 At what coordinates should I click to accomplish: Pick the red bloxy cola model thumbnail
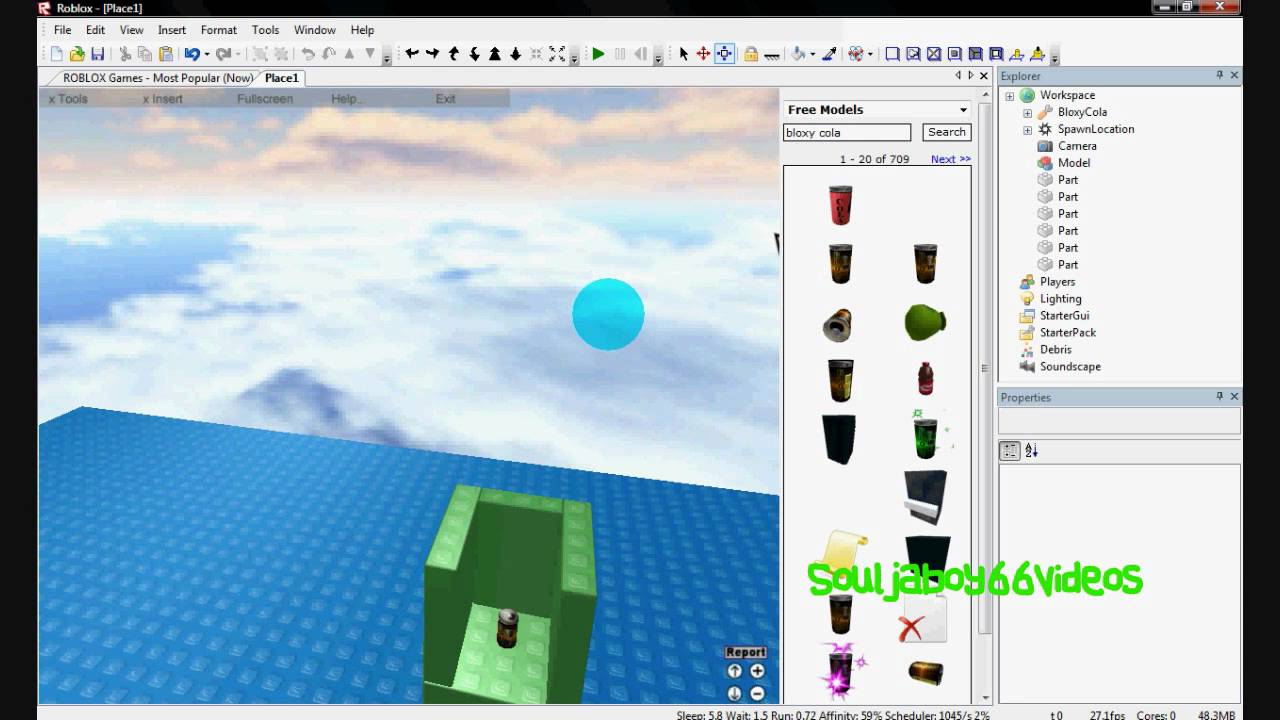(840, 205)
